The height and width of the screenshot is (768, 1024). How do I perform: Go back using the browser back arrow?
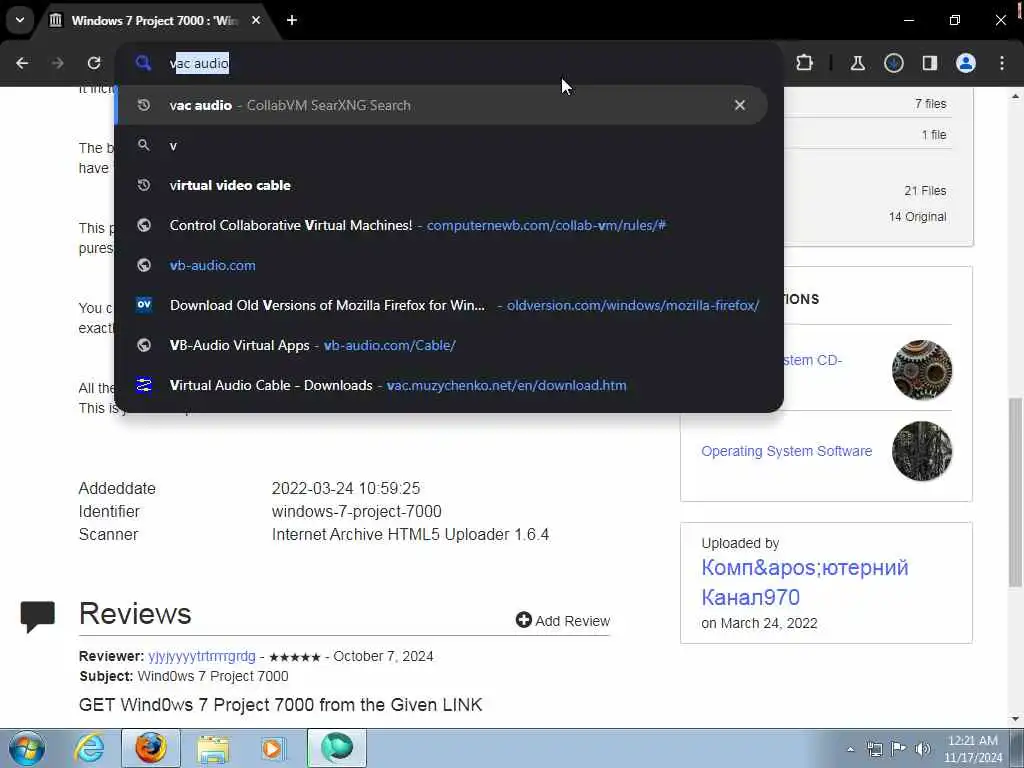(x=22, y=63)
